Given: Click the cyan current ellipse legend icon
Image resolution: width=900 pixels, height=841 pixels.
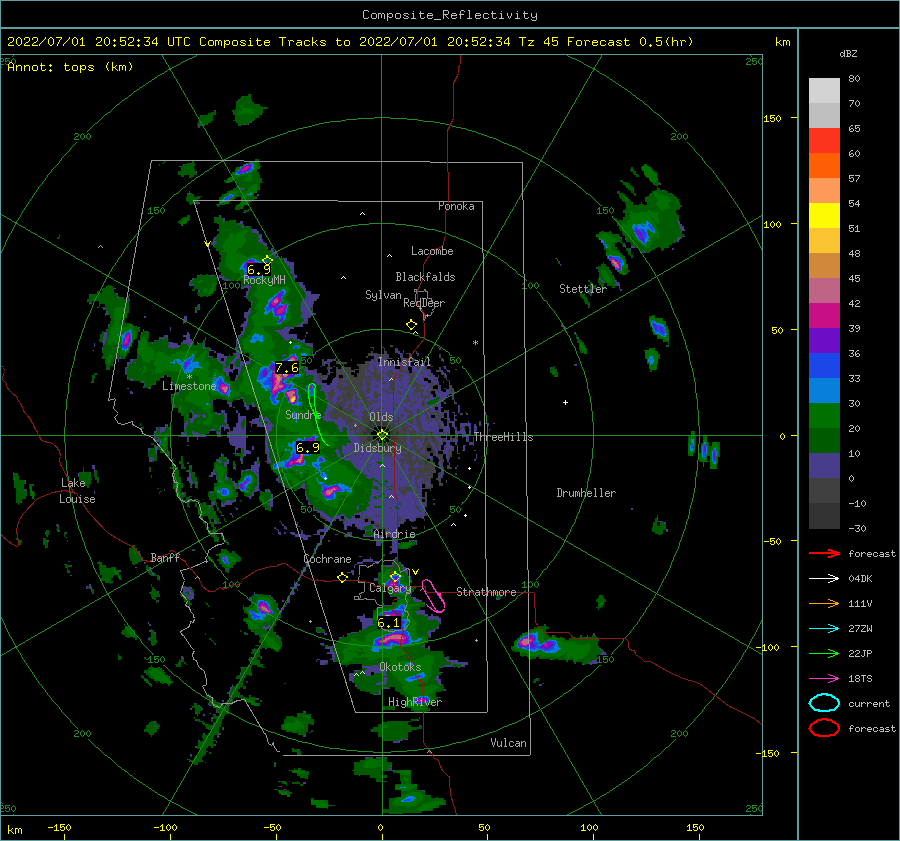Looking at the screenshot, I should click(x=824, y=703).
